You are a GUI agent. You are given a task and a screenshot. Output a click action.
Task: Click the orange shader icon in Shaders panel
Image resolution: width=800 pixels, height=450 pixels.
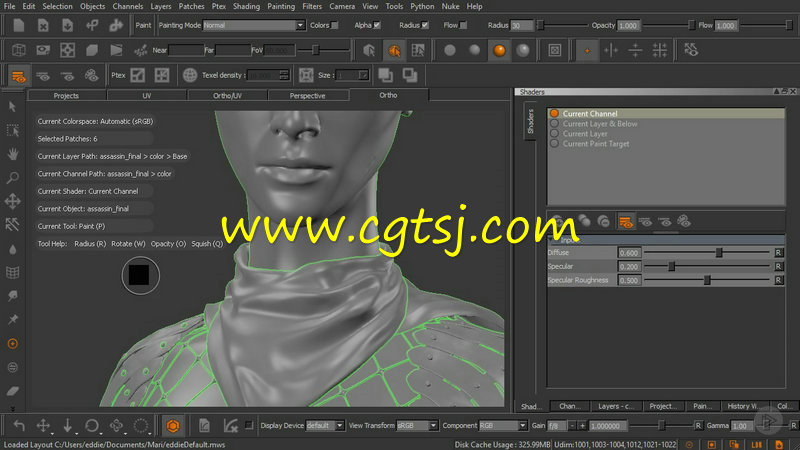[x=626, y=222]
